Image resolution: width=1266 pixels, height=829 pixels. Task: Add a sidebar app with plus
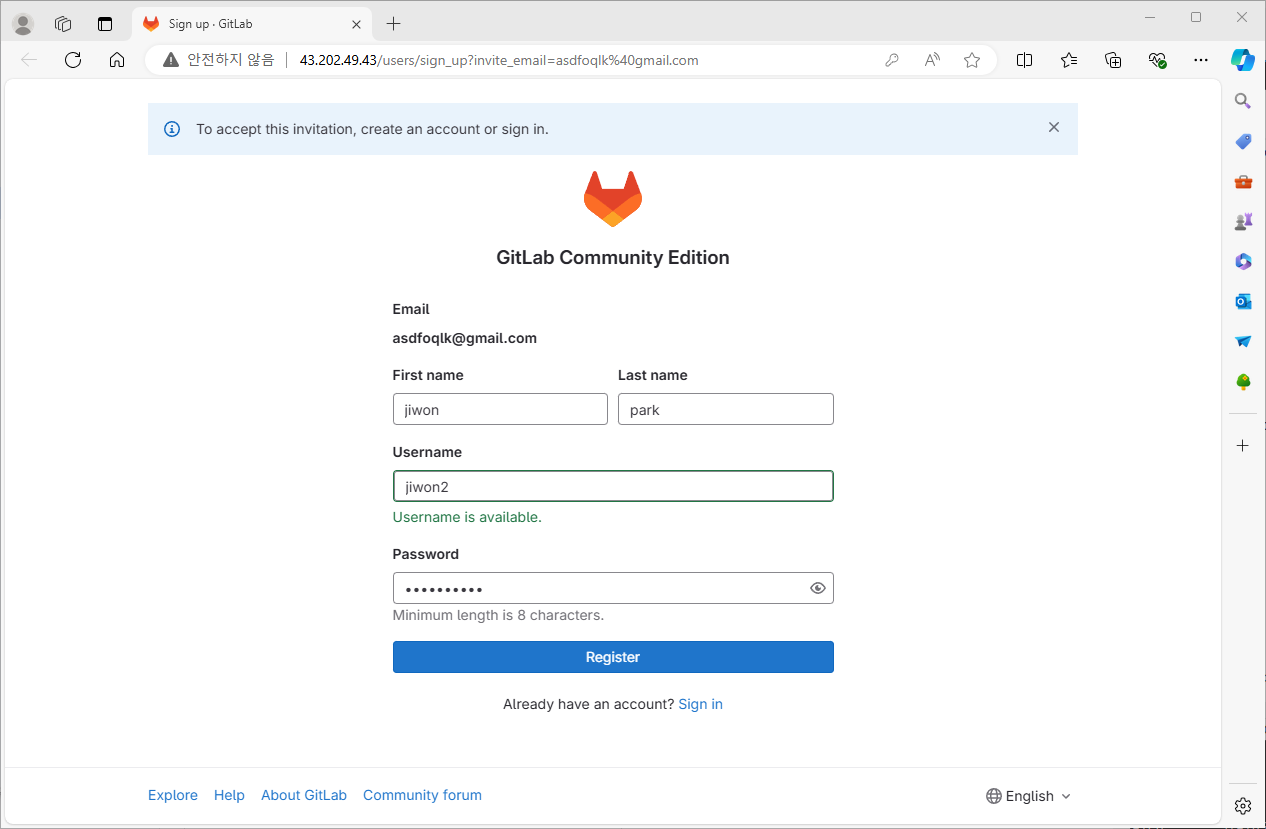pyautogui.click(x=1243, y=445)
